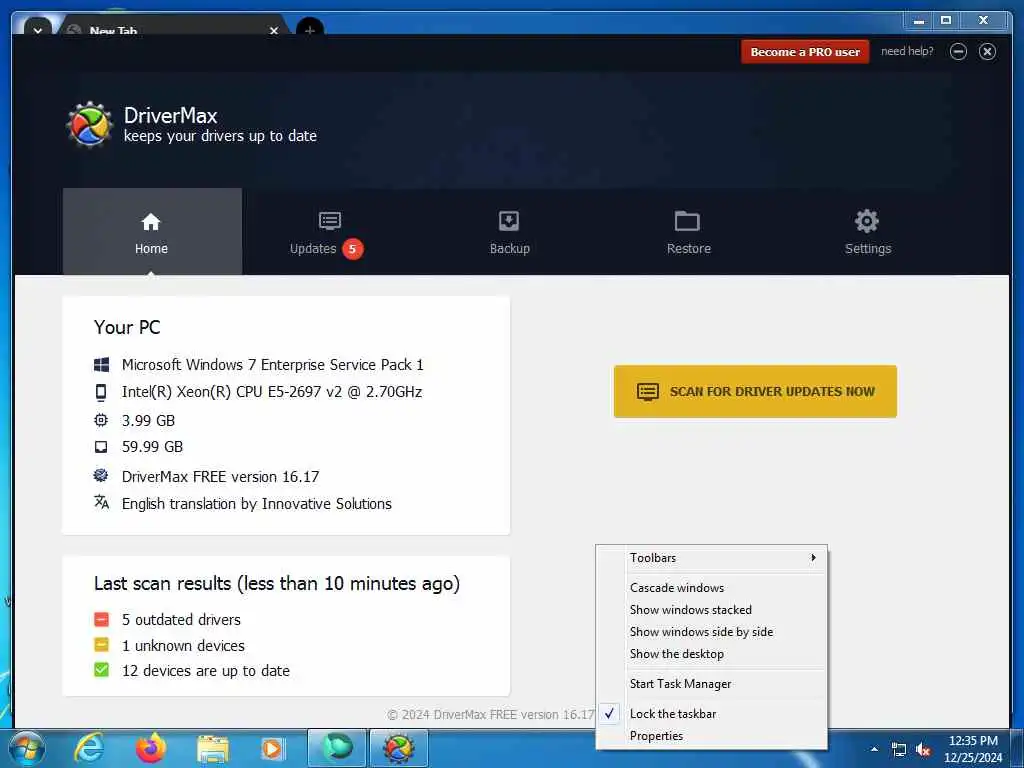Click English translation by Innovative Solutions text
The image size is (1024, 768).
coord(257,504)
